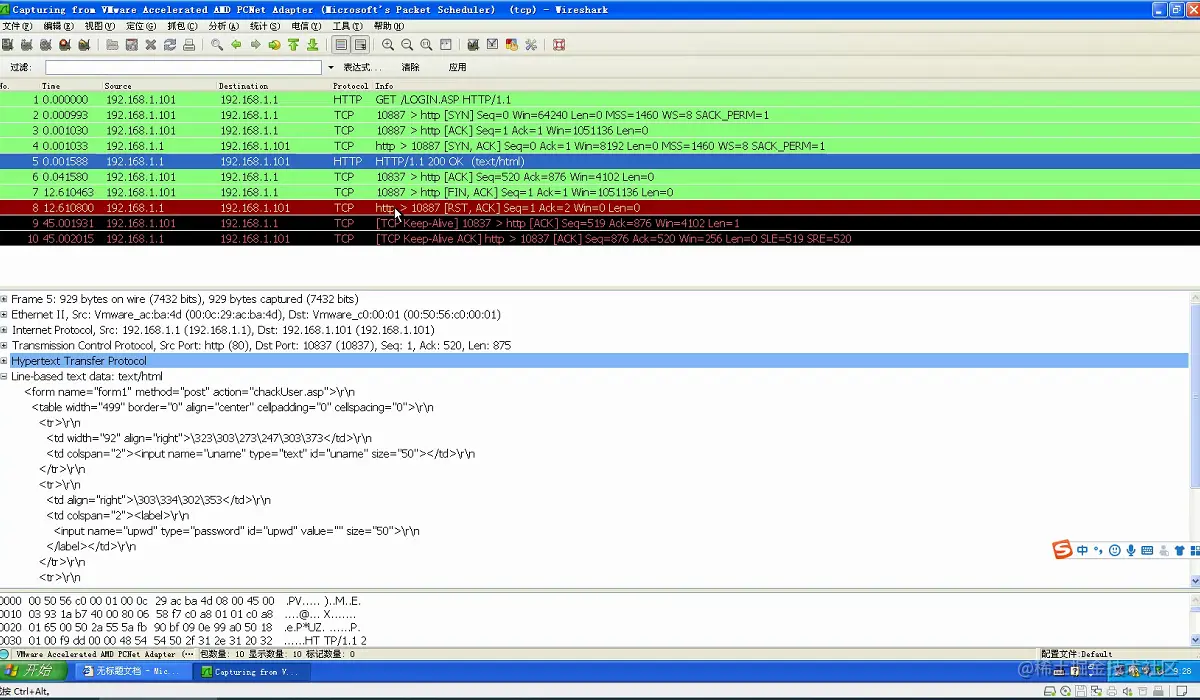Click packet details pane vertical scrollbar

tap(1194, 440)
